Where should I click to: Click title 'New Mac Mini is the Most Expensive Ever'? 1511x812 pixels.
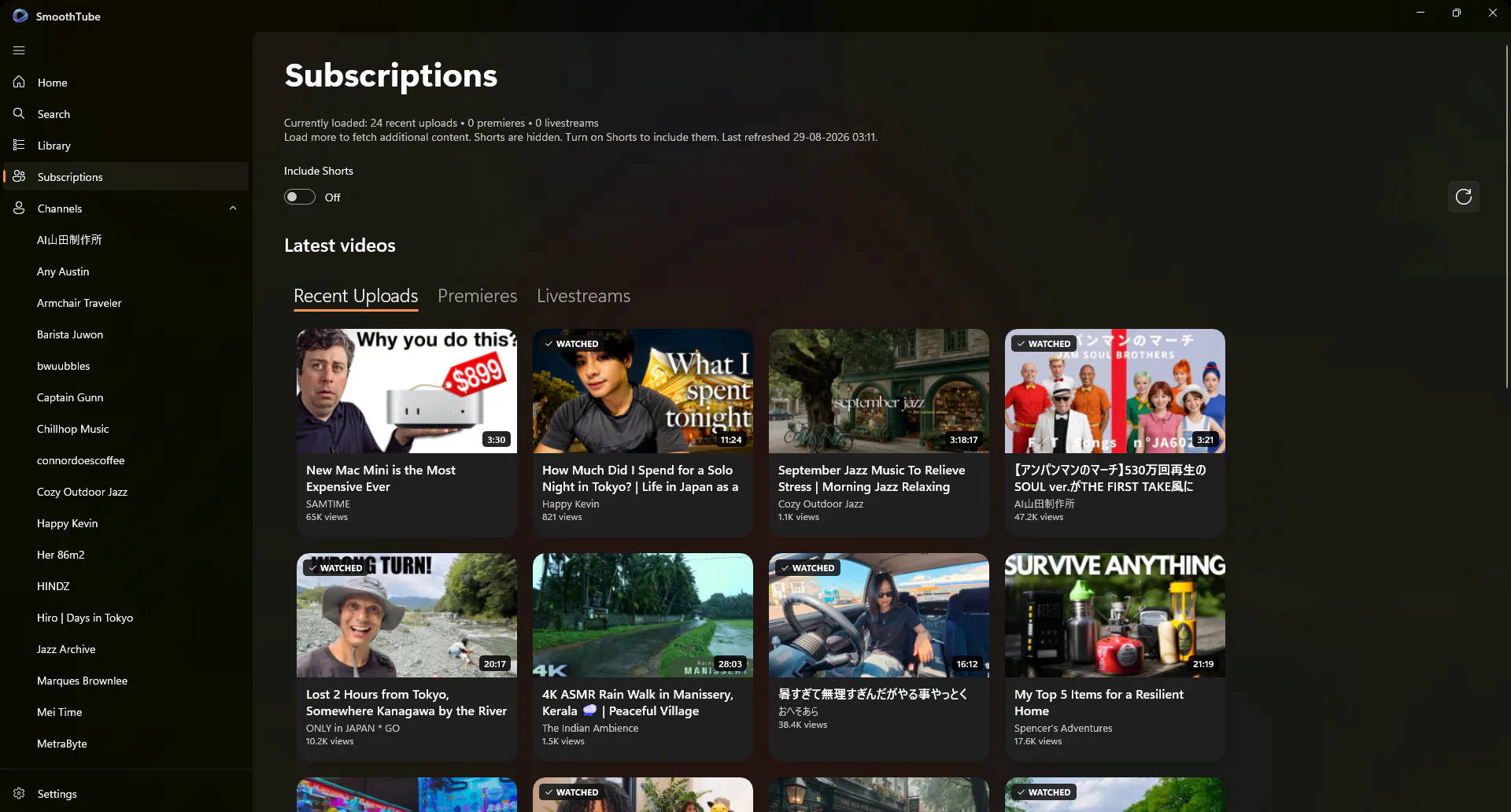pyautogui.click(x=381, y=478)
